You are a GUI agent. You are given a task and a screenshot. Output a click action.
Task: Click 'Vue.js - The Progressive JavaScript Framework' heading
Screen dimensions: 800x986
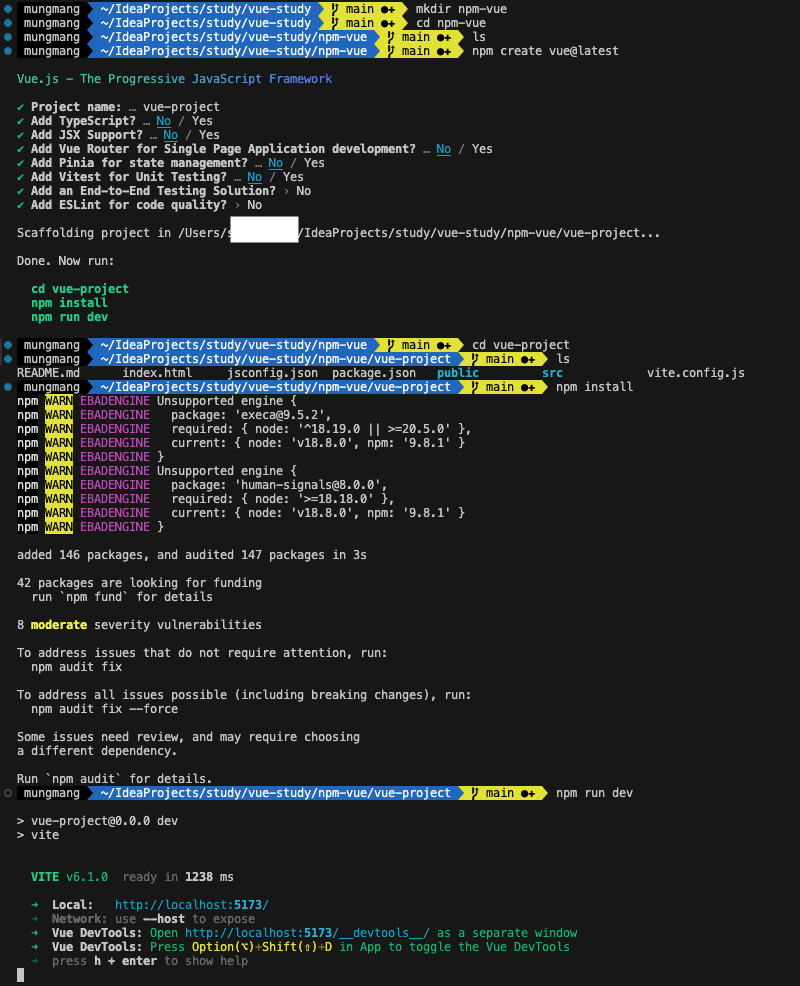(x=174, y=79)
